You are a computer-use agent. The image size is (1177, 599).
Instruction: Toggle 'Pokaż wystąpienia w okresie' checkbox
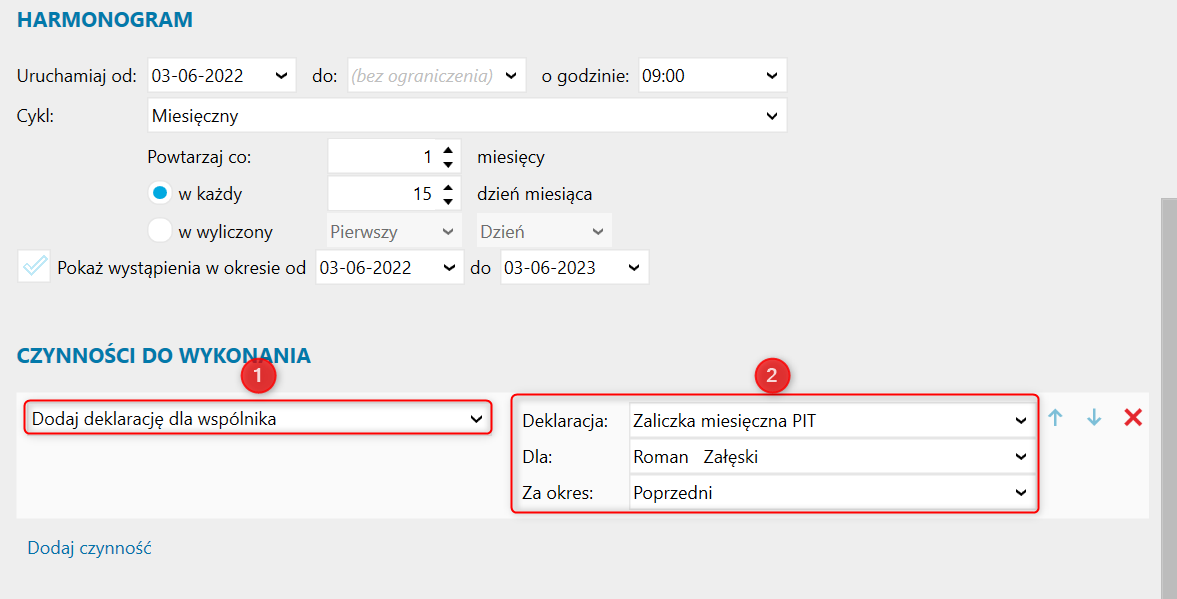(34, 267)
